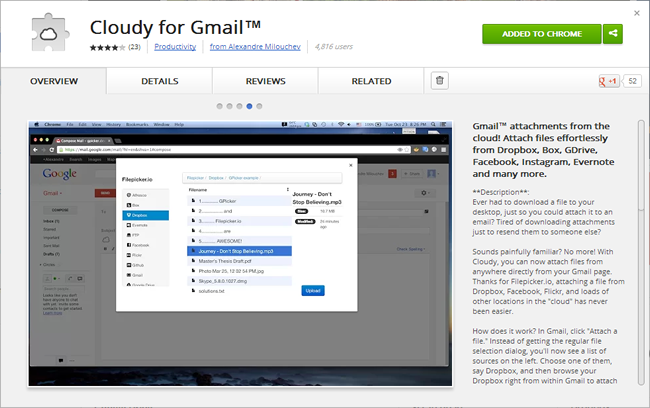This screenshot has width=650, height=408.
Task: Click the Google +1 button
Action: pos(609,81)
